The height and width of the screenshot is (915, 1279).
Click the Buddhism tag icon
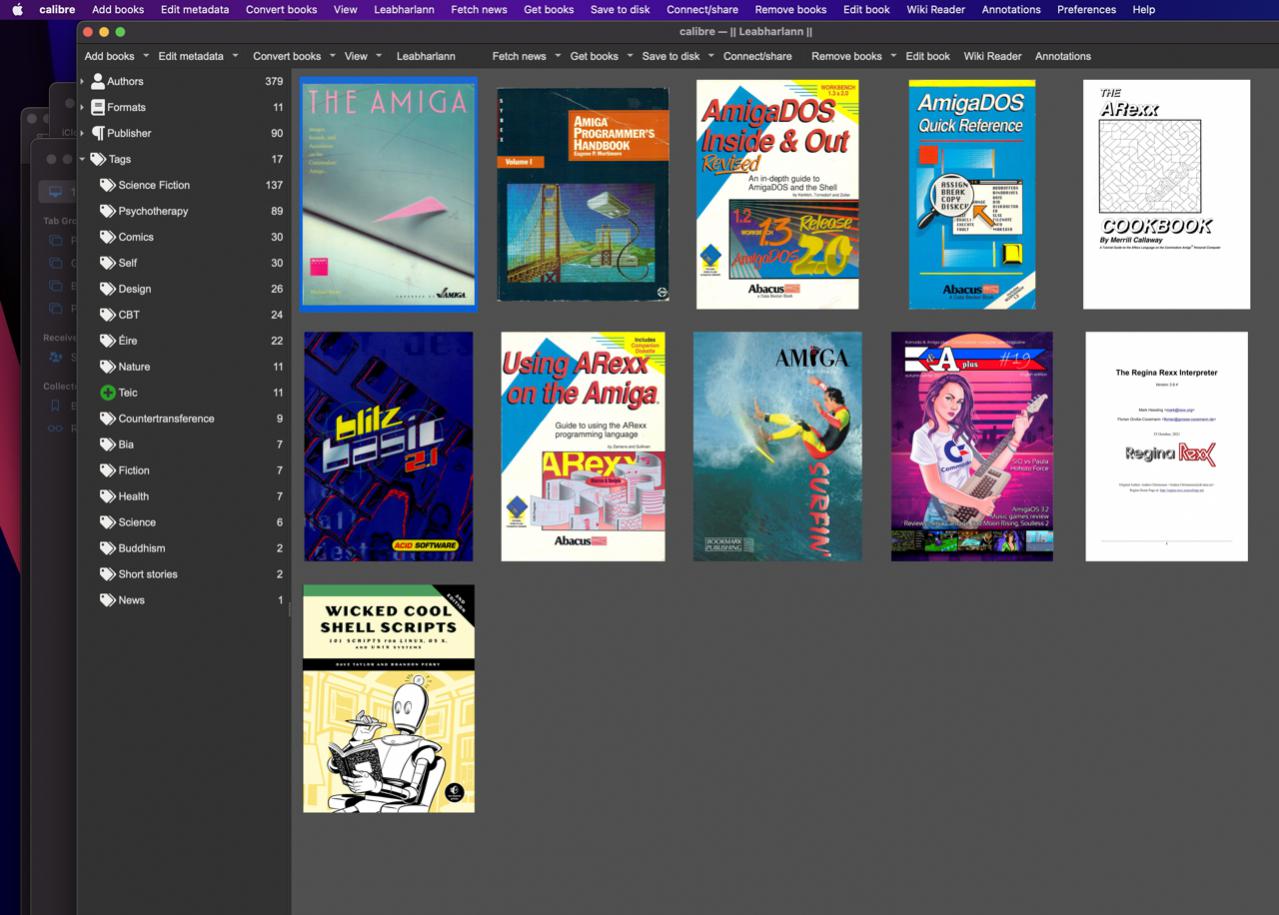pyautogui.click(x=108, y=549)
